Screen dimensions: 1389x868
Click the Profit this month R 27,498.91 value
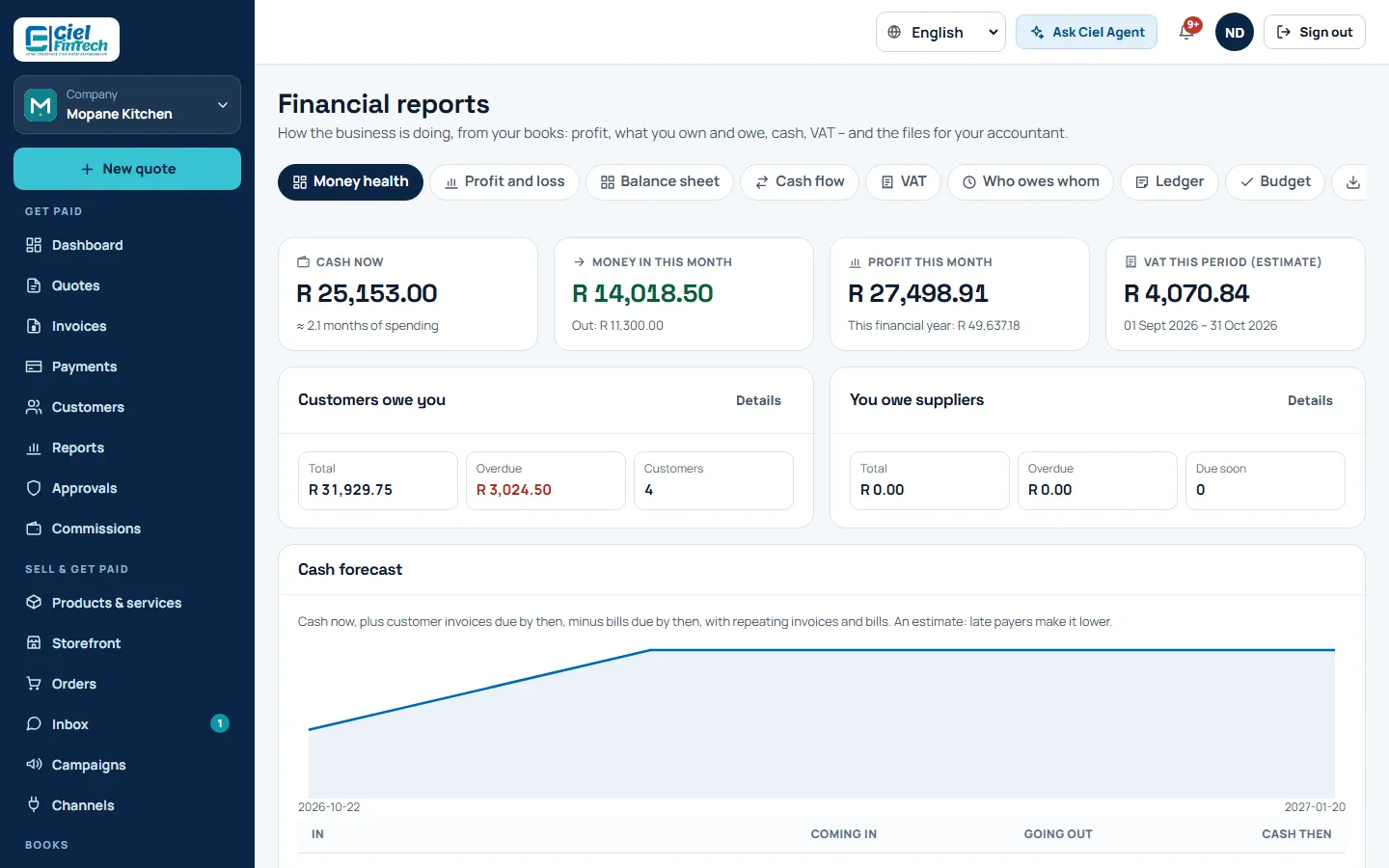(918, 293)
